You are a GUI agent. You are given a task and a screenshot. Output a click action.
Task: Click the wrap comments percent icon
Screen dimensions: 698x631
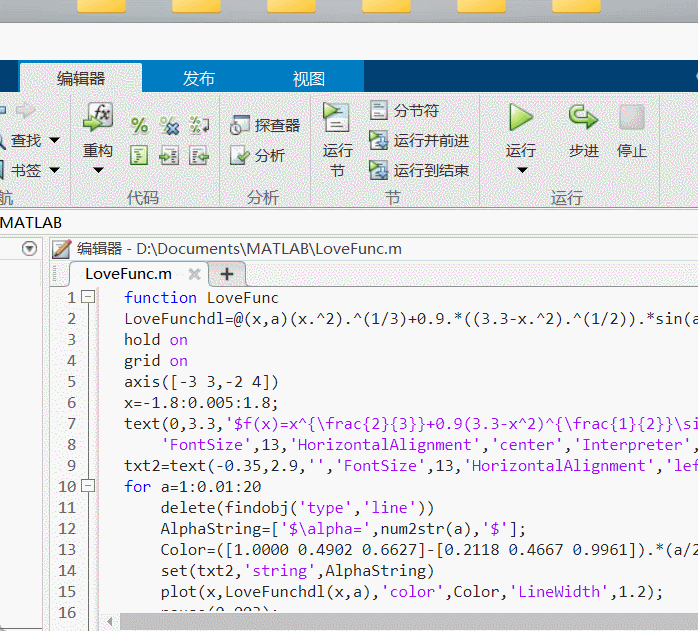coord(199,126)
